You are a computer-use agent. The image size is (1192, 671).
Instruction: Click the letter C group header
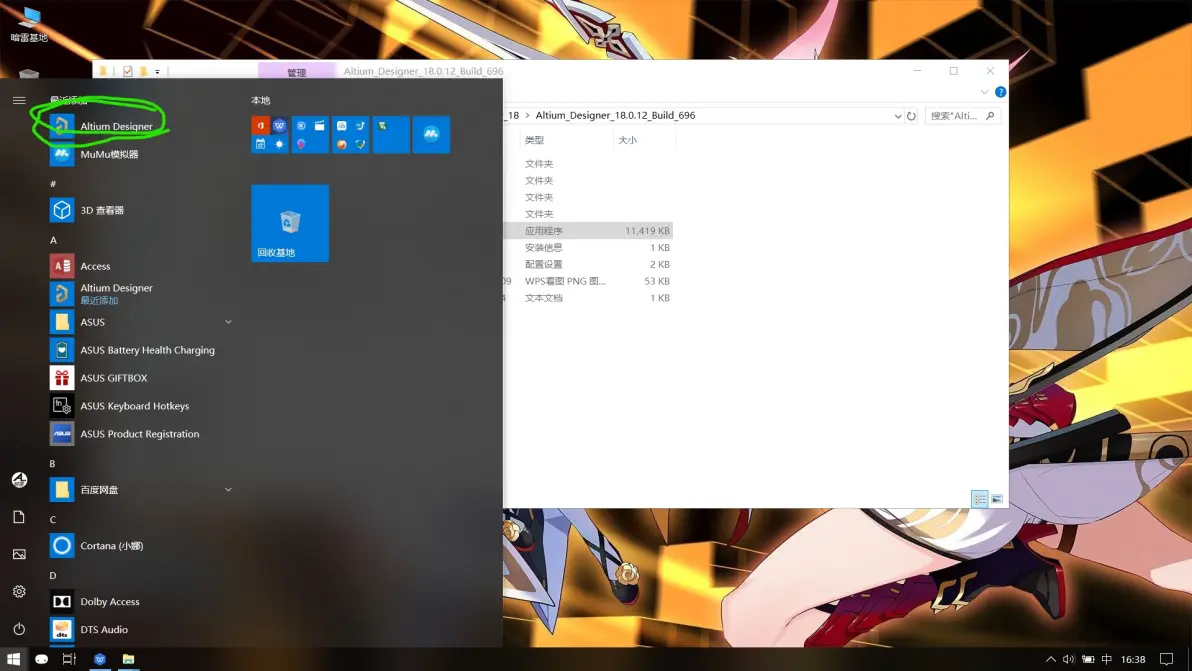click(52, 520)
